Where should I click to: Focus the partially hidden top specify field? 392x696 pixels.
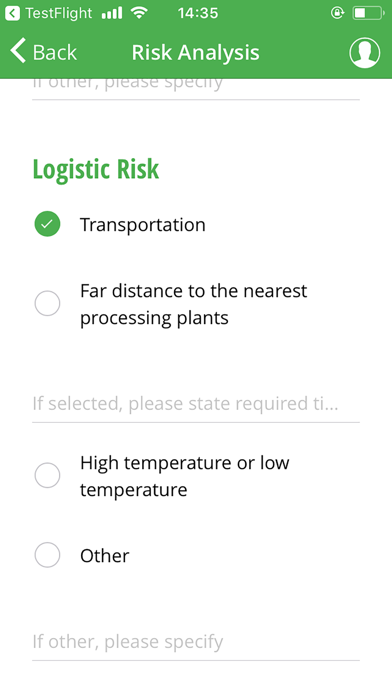pyautogui.click(x=196, y=88)
